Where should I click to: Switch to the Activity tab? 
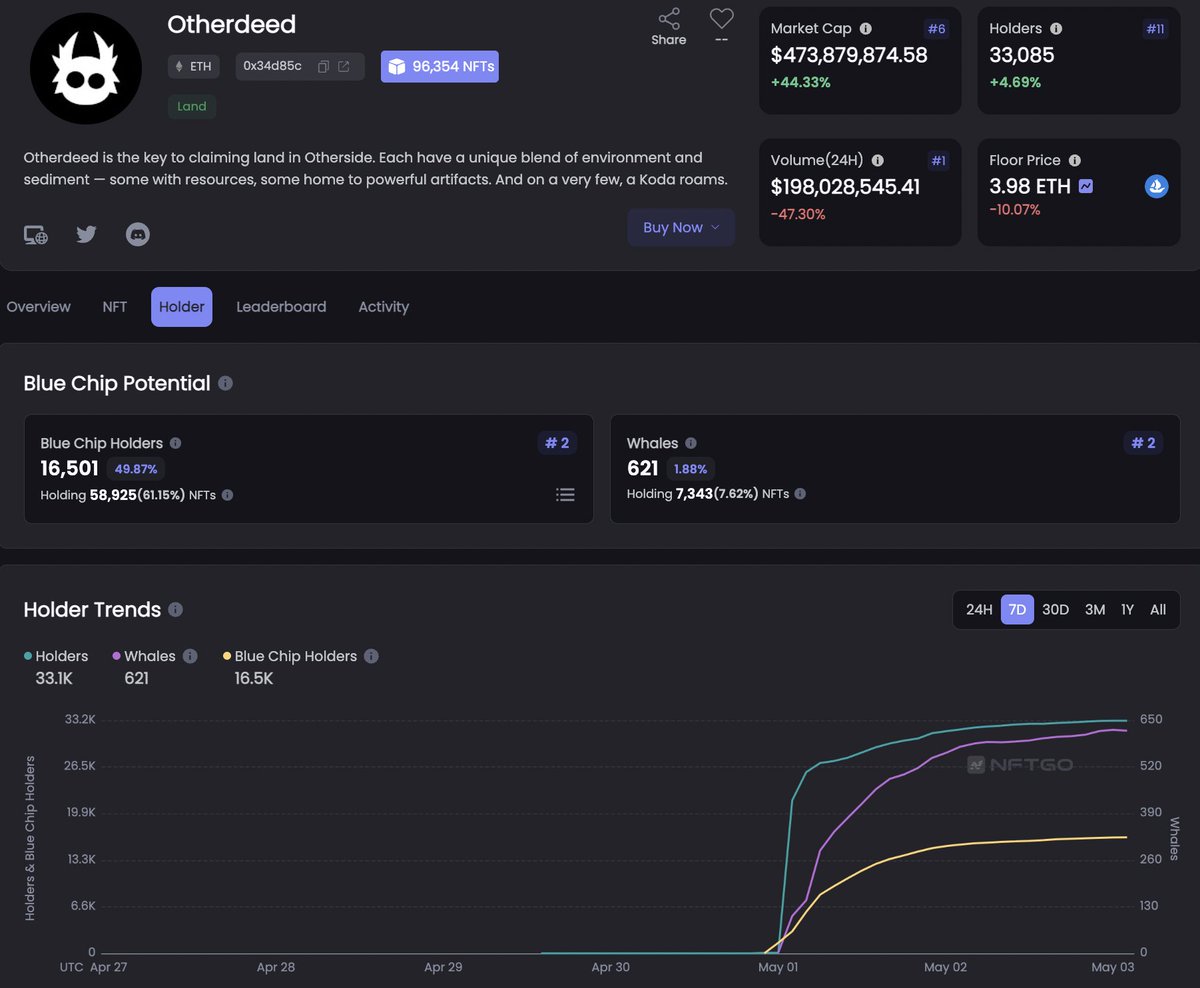[x=384, y=307]
